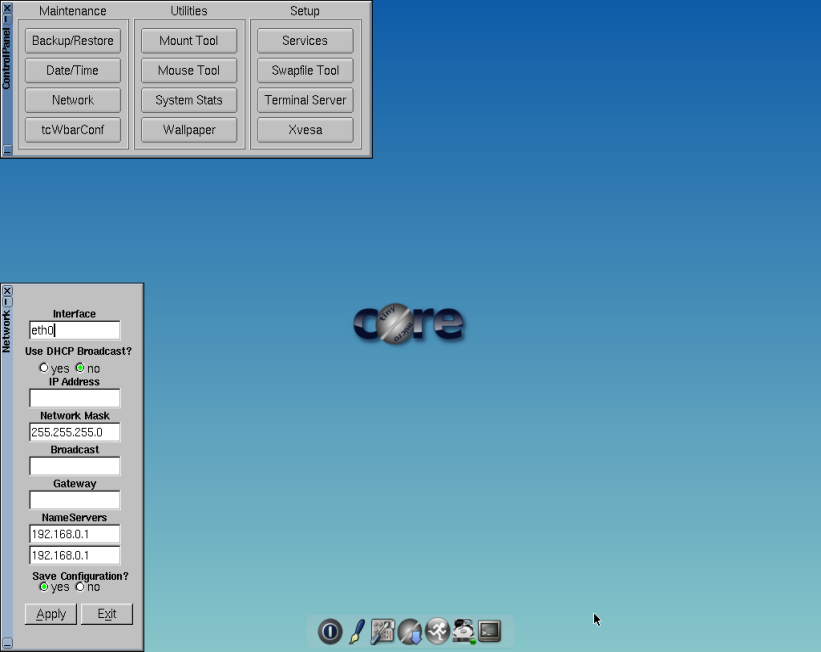Viewport: 821px width, 652px height.
Task: Exit the Network dialog
Action: click(x=107, y=614)
